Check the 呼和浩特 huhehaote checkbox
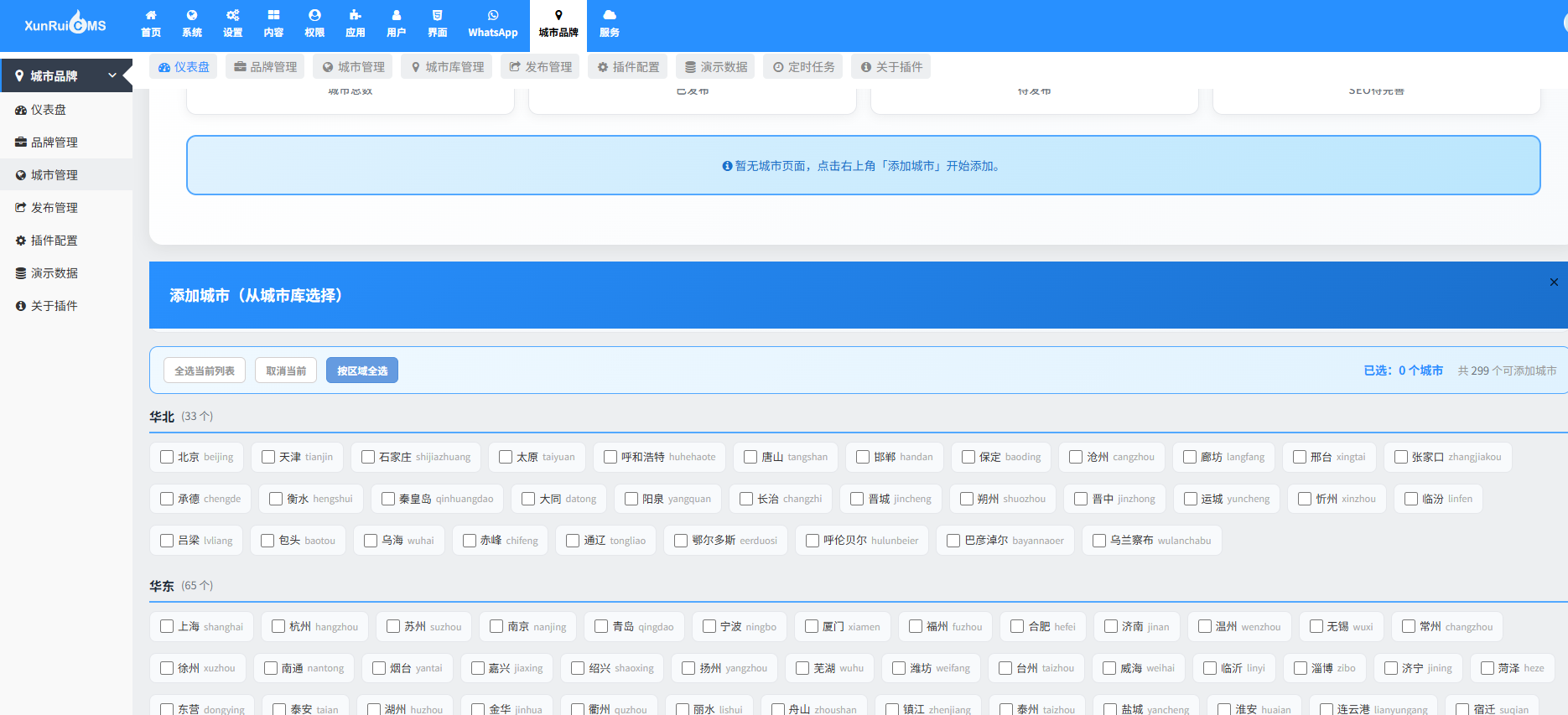This screenshot has height=715, width=1568. [x=610, y=457]
